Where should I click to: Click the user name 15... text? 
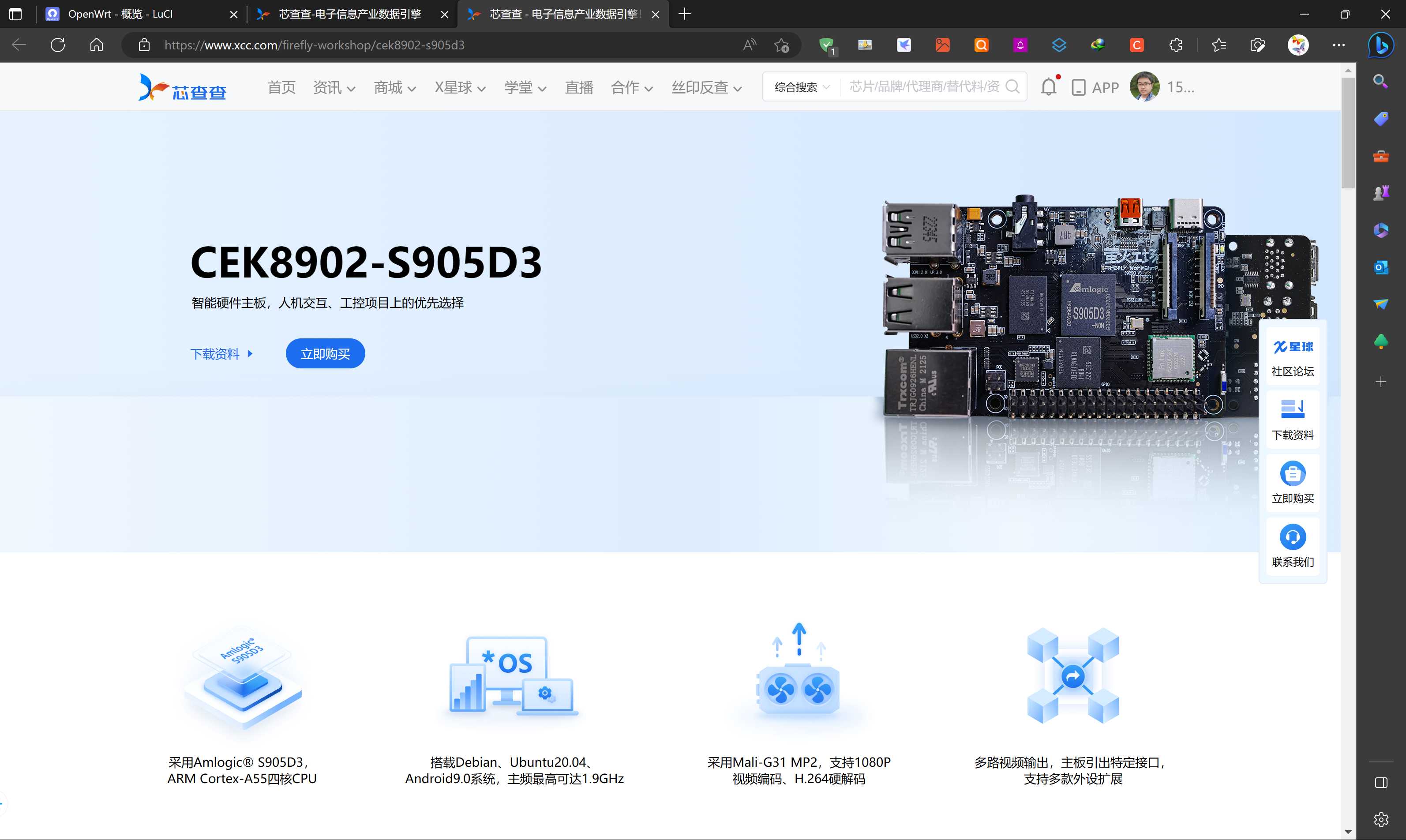pyautogui.click(x=1180, y=87)
